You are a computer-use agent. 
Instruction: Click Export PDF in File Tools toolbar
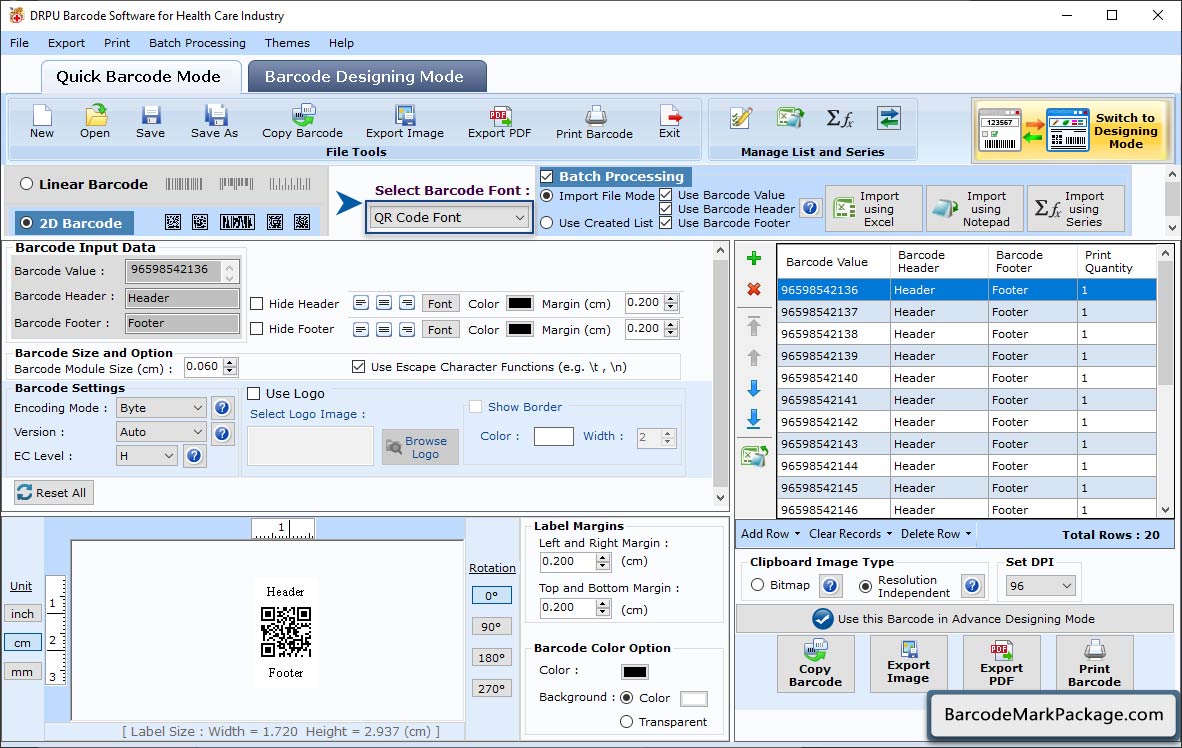point(499,122)
